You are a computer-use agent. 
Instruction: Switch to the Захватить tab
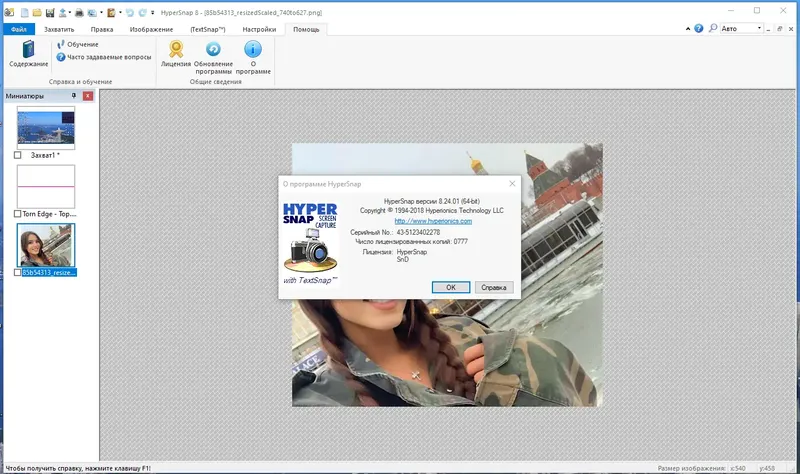pos(59,30)
